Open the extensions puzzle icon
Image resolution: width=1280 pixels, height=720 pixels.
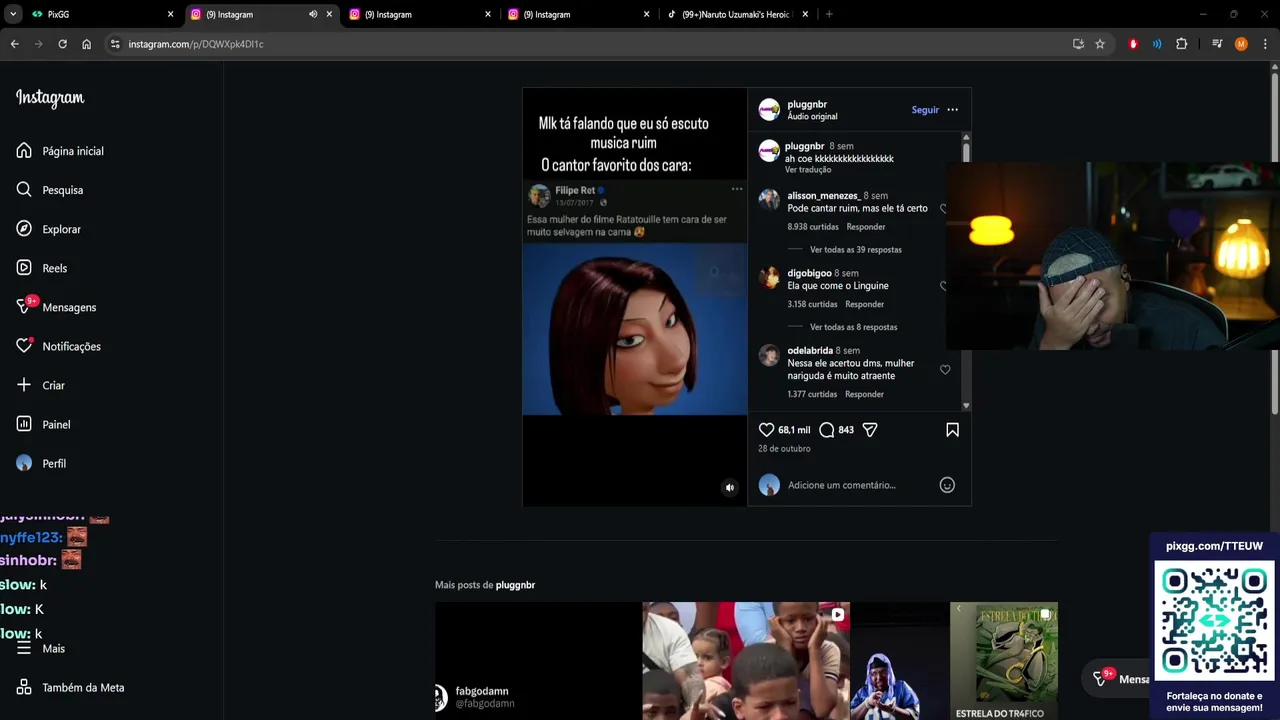1181,44
